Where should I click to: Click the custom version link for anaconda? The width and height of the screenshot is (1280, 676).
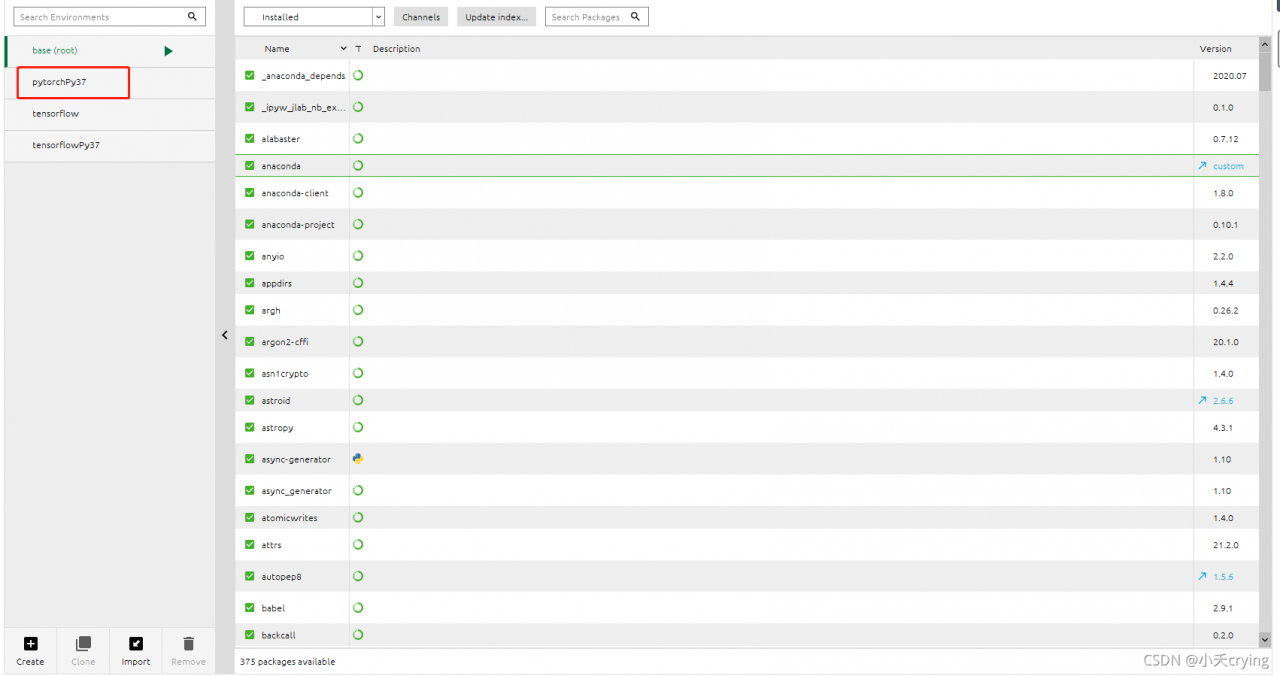point(1228,166)
